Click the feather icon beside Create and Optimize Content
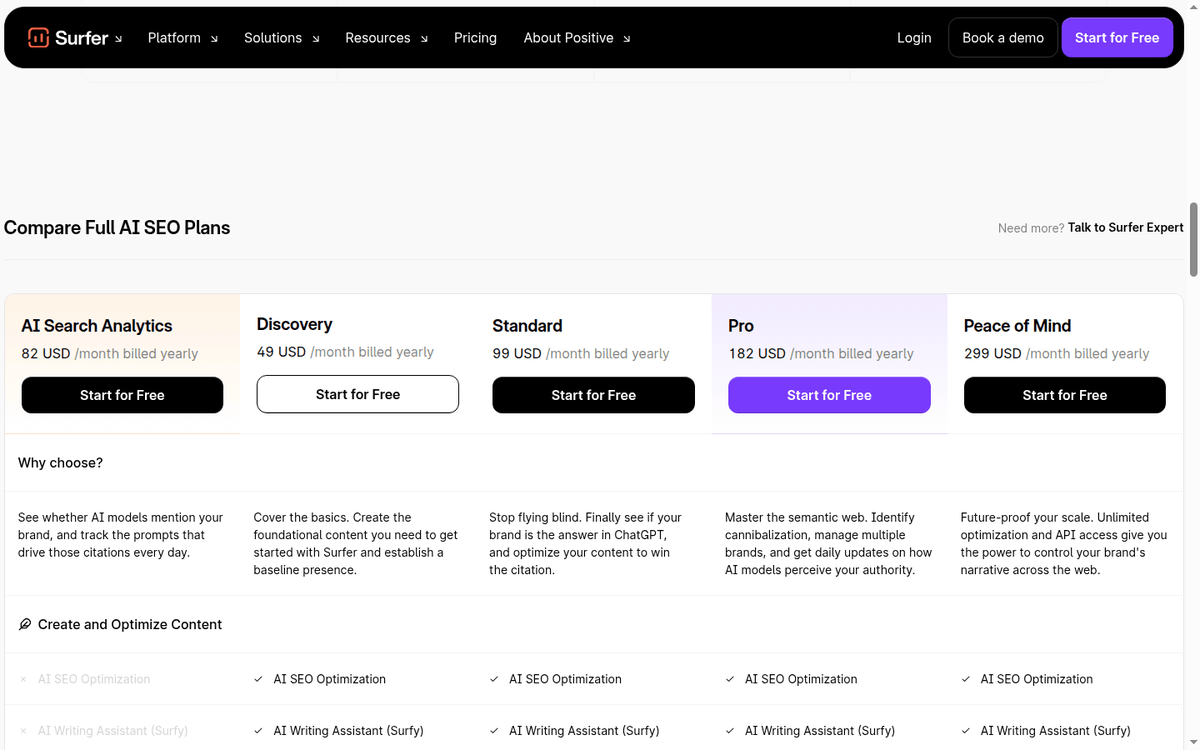Screen dimensions: 1200x750 click(x=25, y=624)
